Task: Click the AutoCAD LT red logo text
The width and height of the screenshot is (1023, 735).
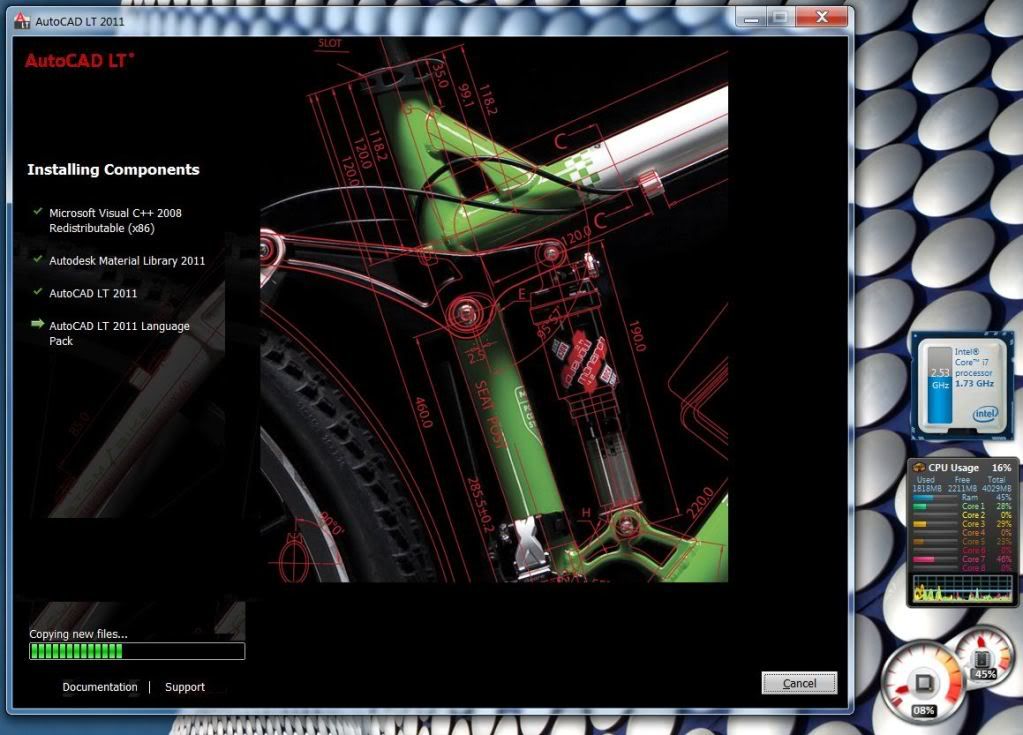Action: point(80,61)
